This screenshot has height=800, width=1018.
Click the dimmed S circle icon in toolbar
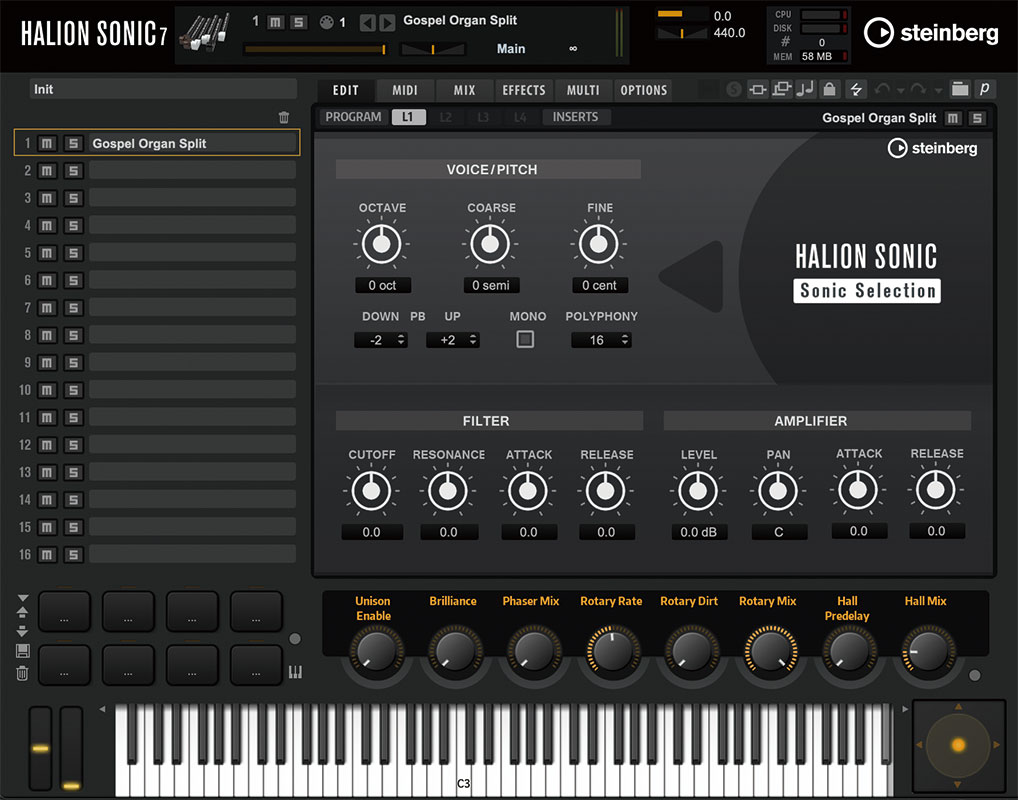pos(734,90)
